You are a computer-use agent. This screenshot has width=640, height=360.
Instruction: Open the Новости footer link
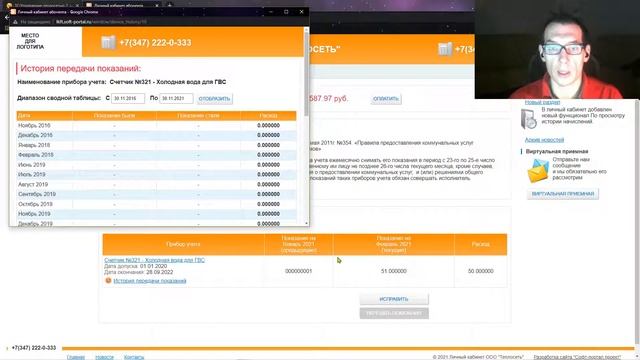[104, 357]
